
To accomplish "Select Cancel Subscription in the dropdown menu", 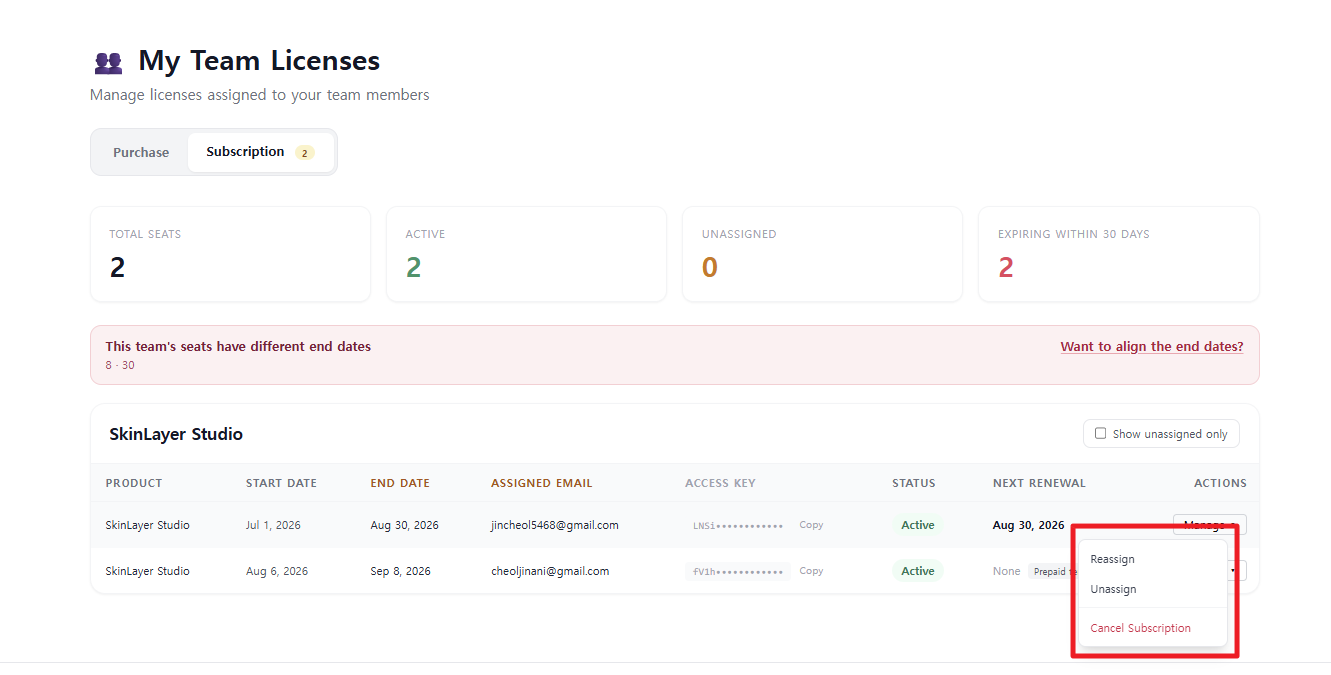I will click(1153, 628).
